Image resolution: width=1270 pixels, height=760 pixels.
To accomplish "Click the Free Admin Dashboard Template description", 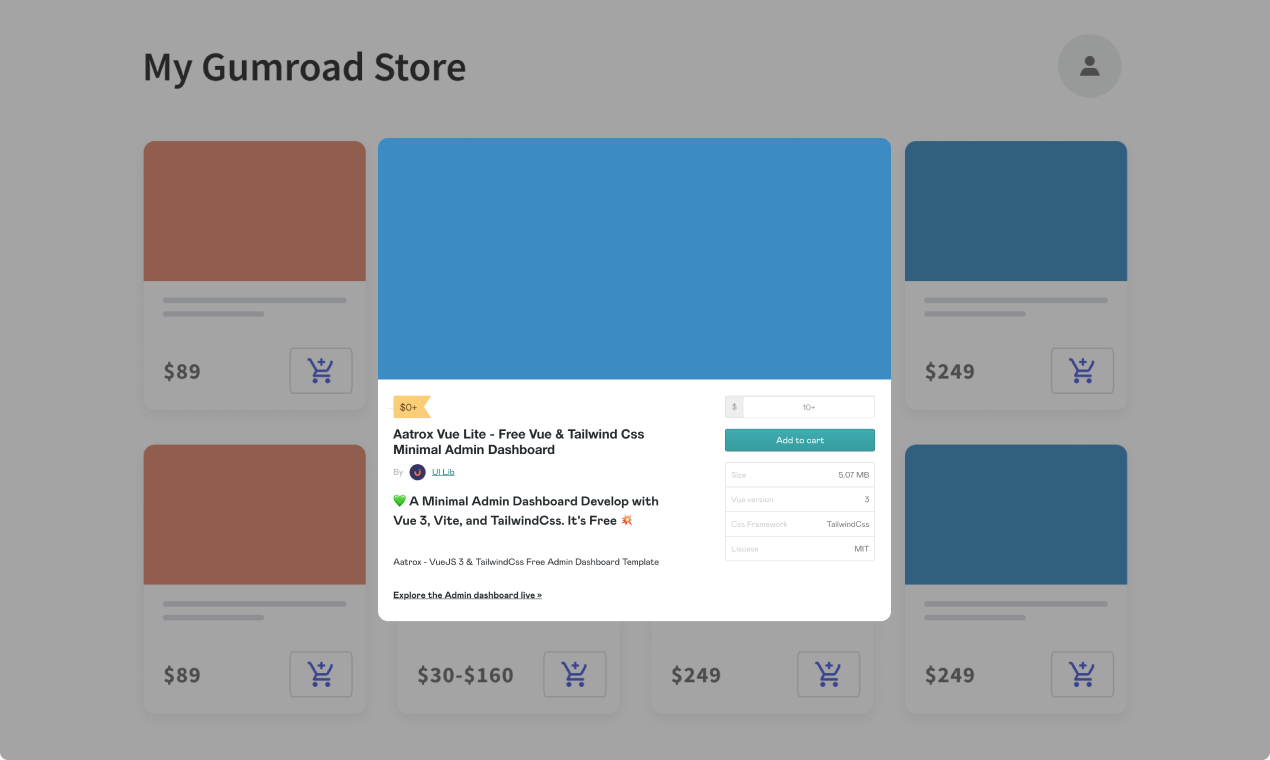I will coord(526,562).
